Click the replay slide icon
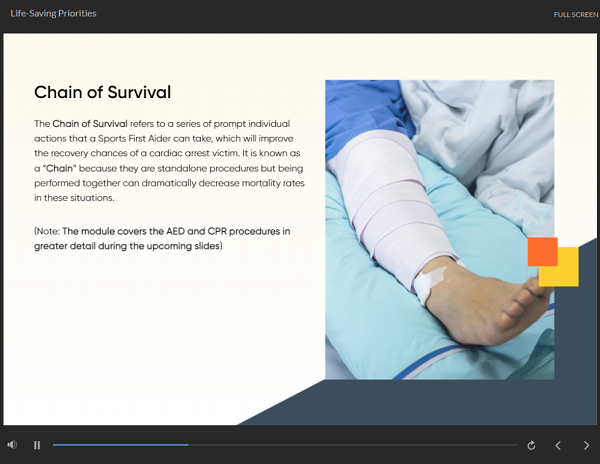Screen dimensions: 600x464 [531, 445]
